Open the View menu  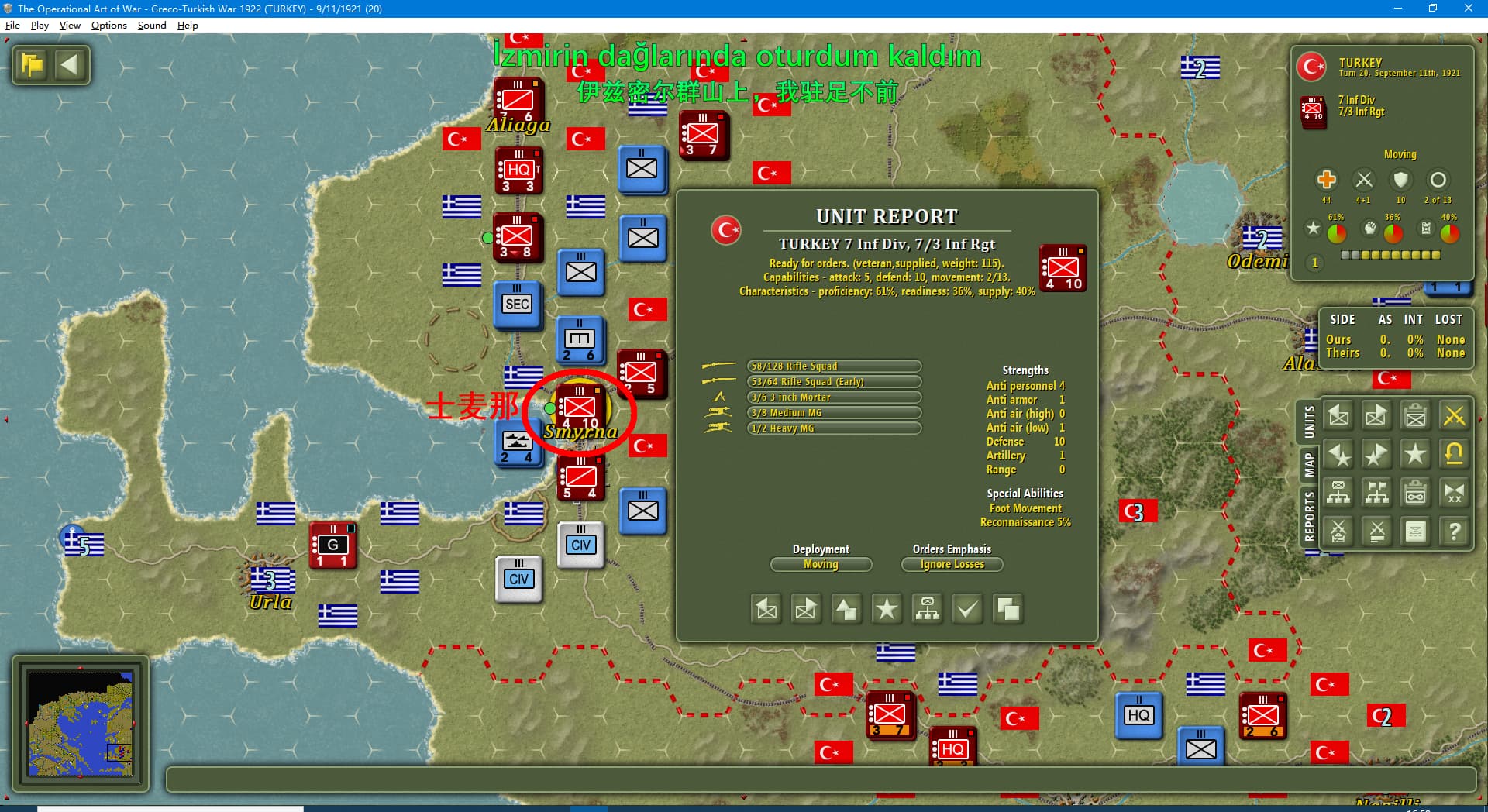(x=70, y=26)
